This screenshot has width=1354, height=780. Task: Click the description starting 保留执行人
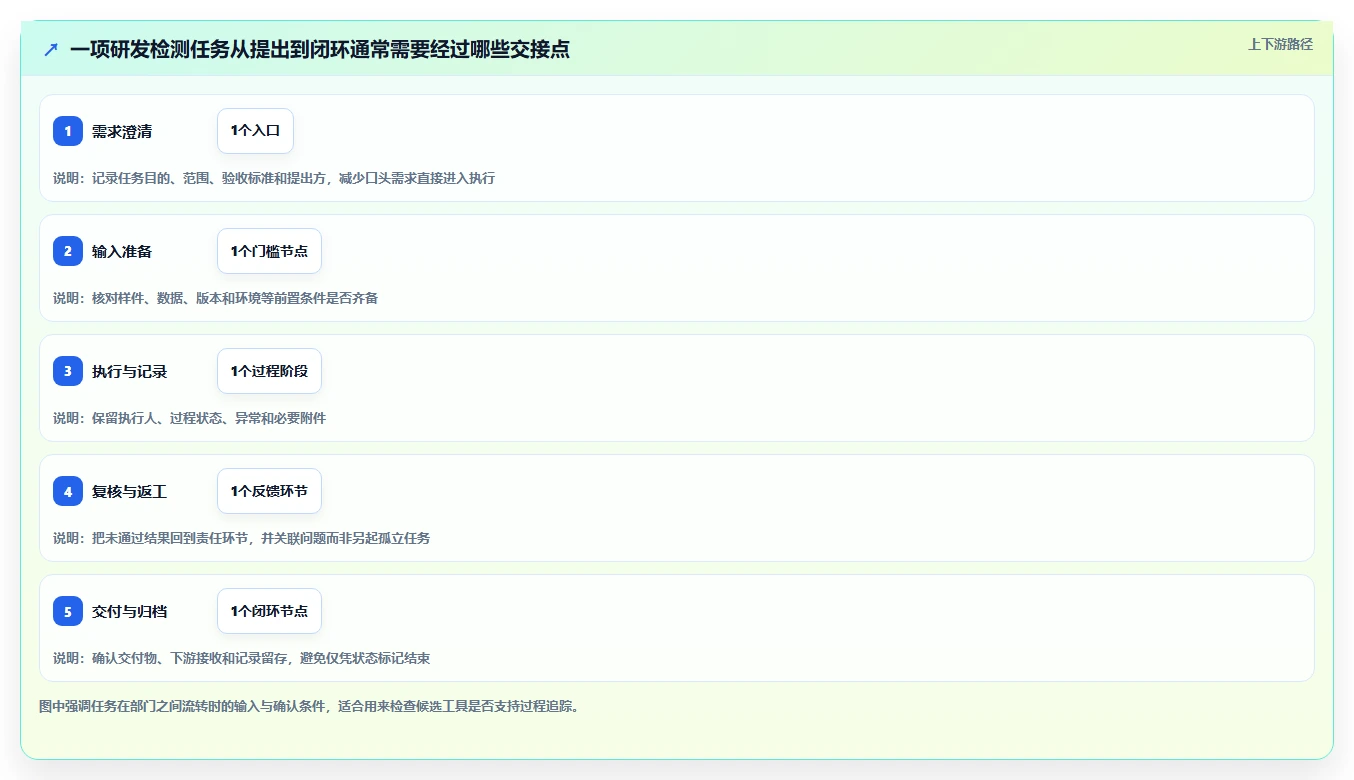point(189,418)
